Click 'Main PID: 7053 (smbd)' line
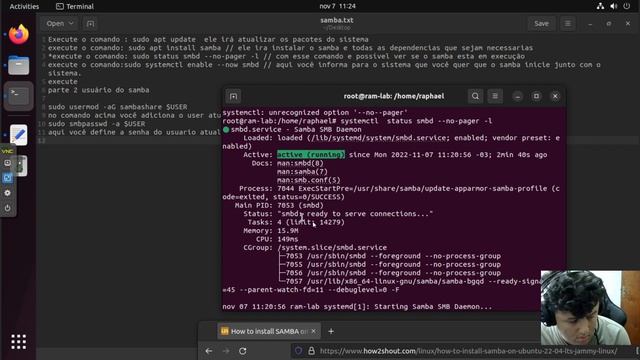Image resolution: width=640 pixels, height=360 pixels. (279, 205)
